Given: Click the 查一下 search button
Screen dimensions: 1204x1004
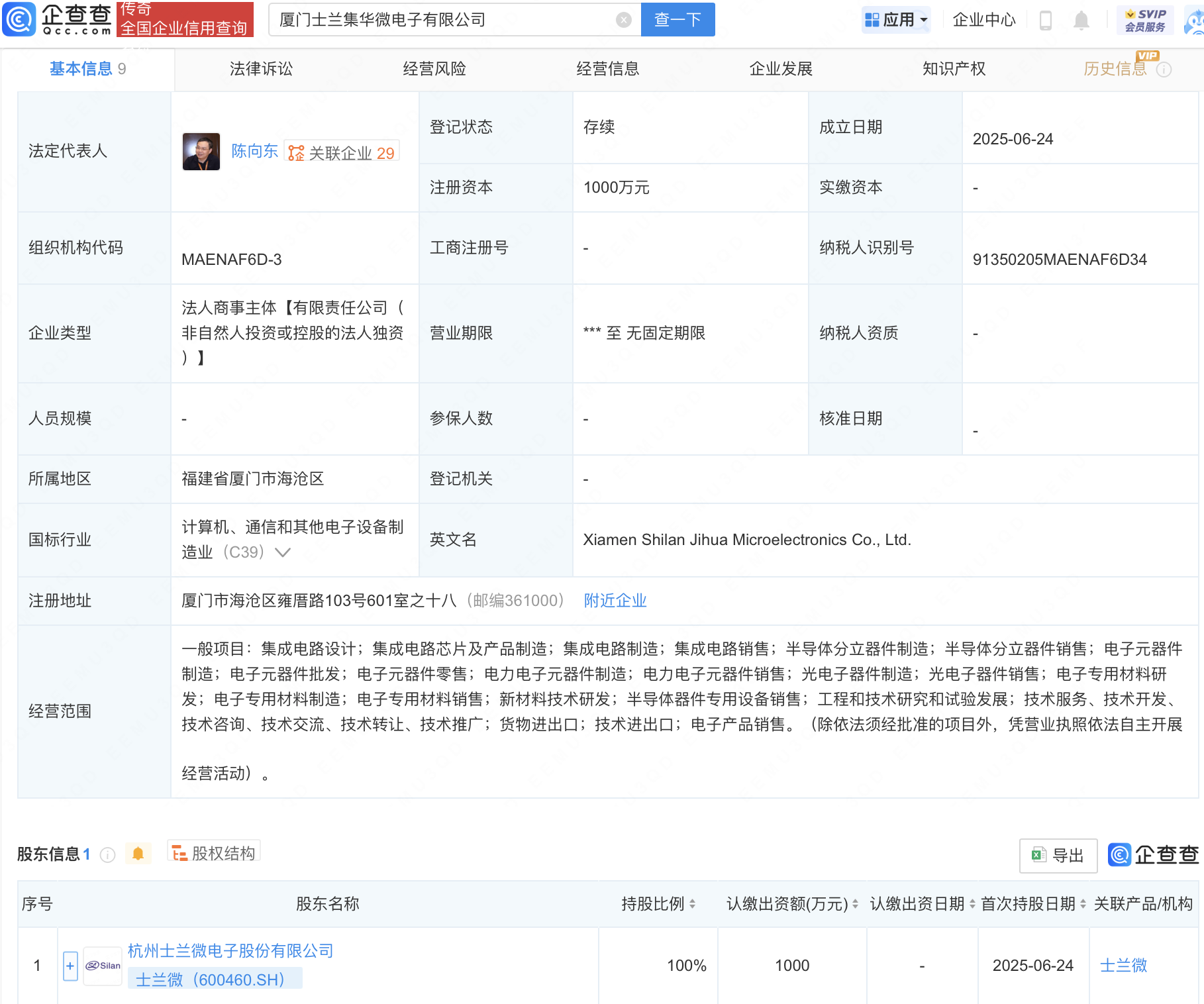Looking at the screenshot, I should (x=677, y=20).
